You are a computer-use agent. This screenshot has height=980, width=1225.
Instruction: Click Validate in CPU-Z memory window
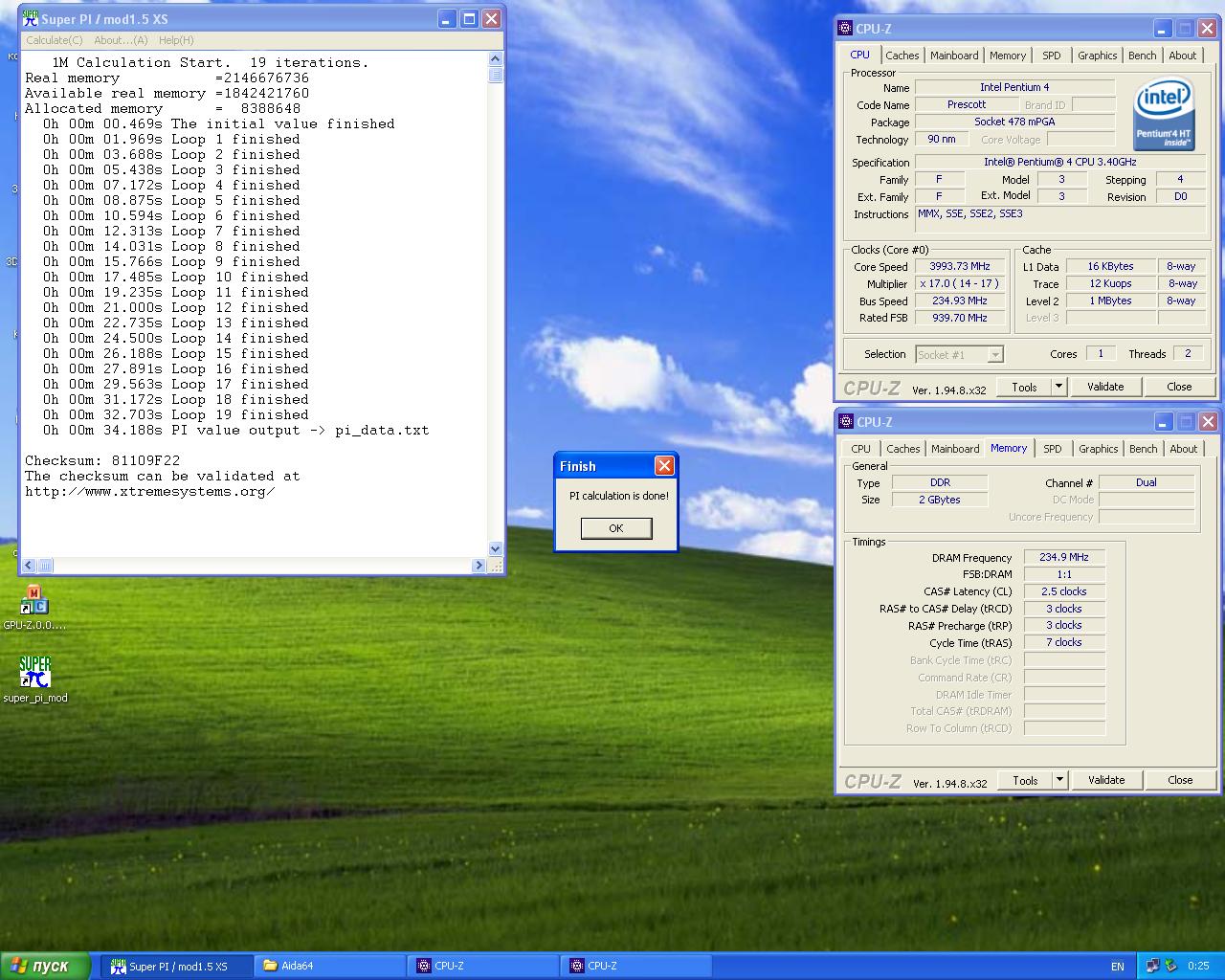[x=1106, y=780]
